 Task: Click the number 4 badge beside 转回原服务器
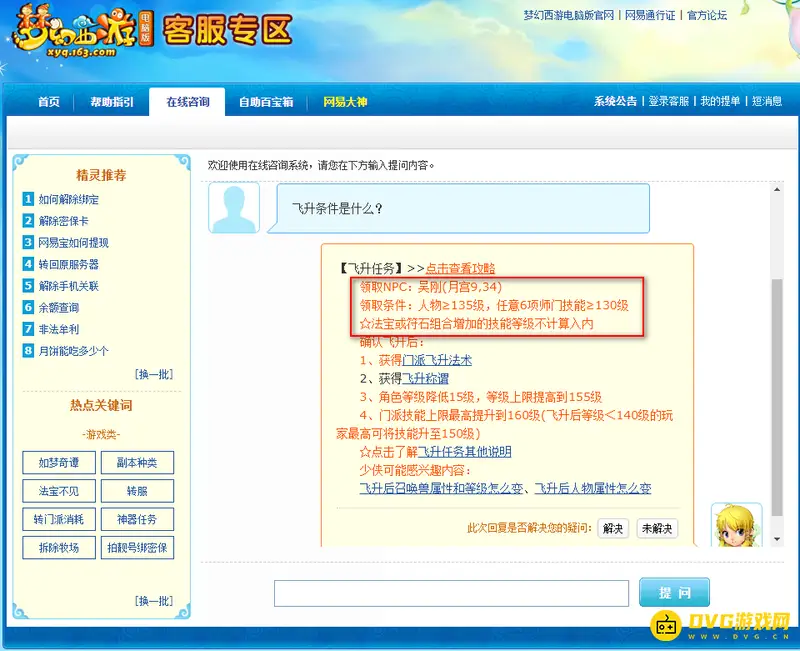pos(28,264)
